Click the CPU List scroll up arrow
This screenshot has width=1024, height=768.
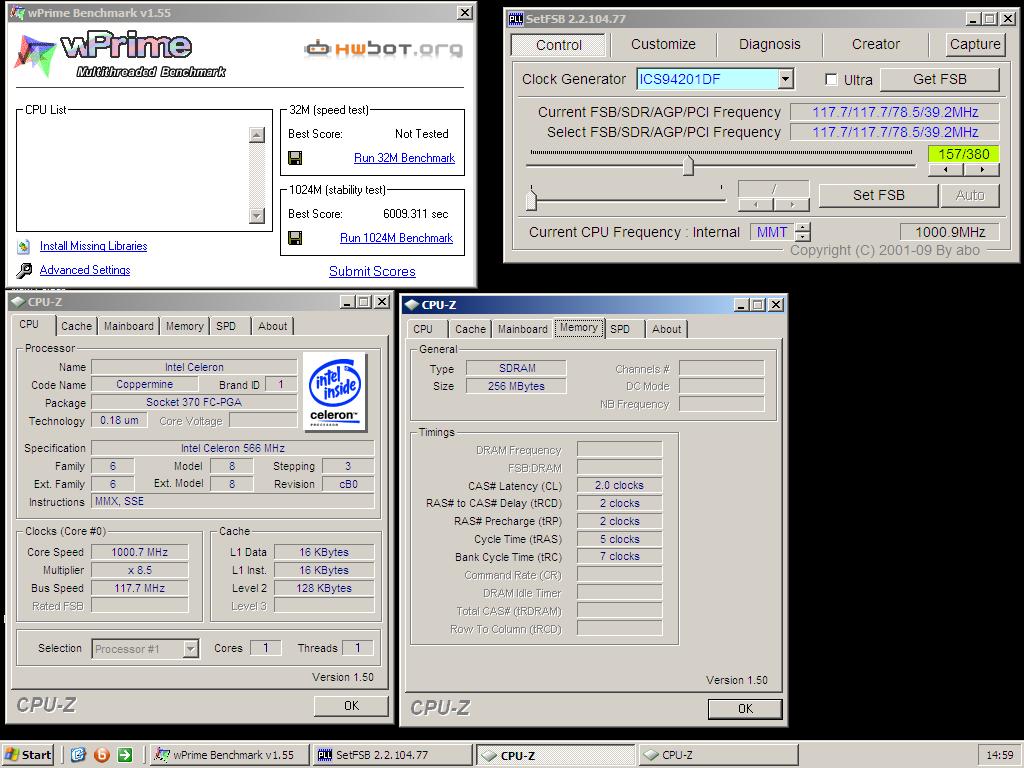(x=257, y=135)
